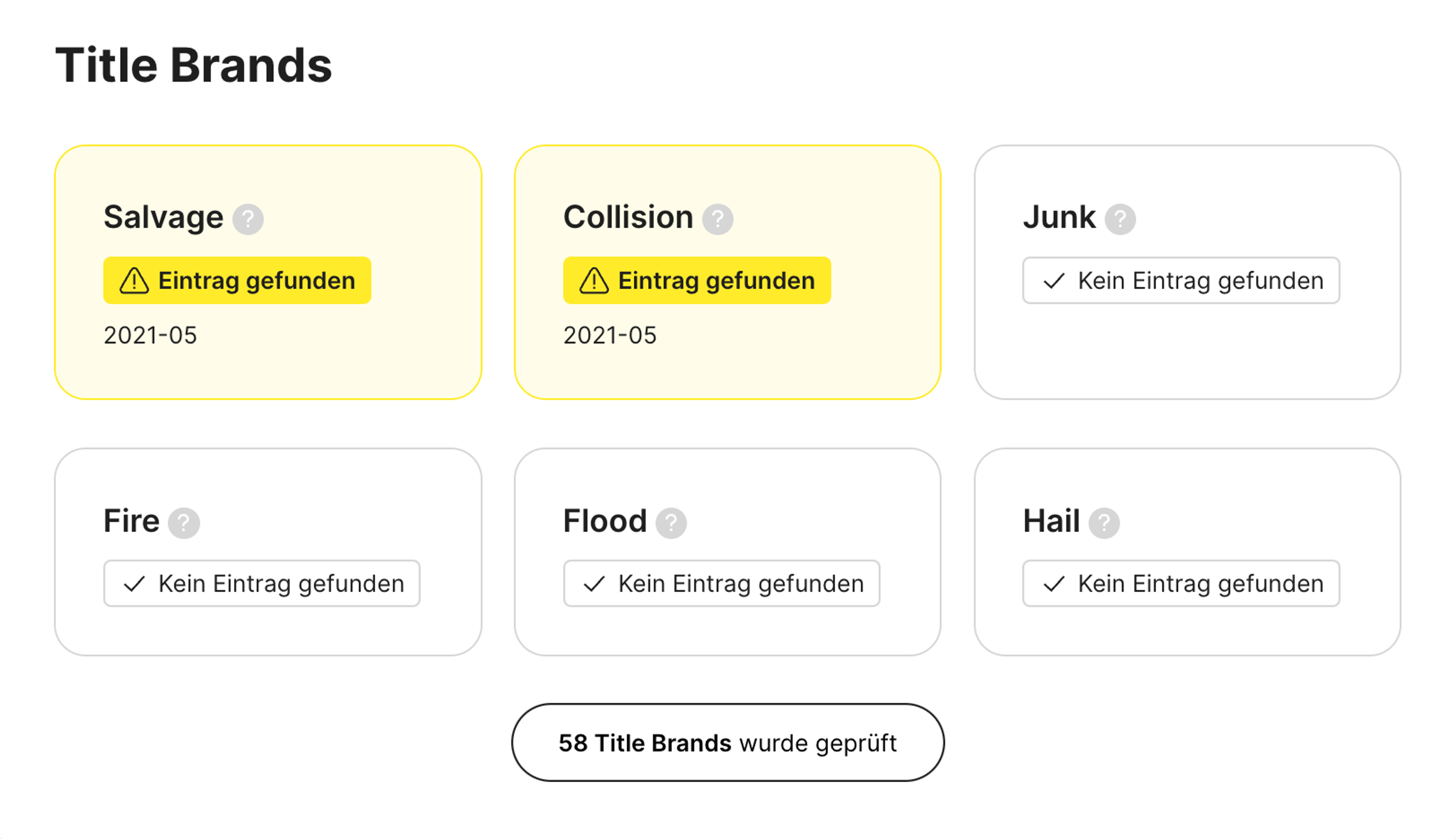Click Flood's 'Kein Eintrag gefunden' badge
This screenshot has width=1456, height=839.
click(722, 584)
